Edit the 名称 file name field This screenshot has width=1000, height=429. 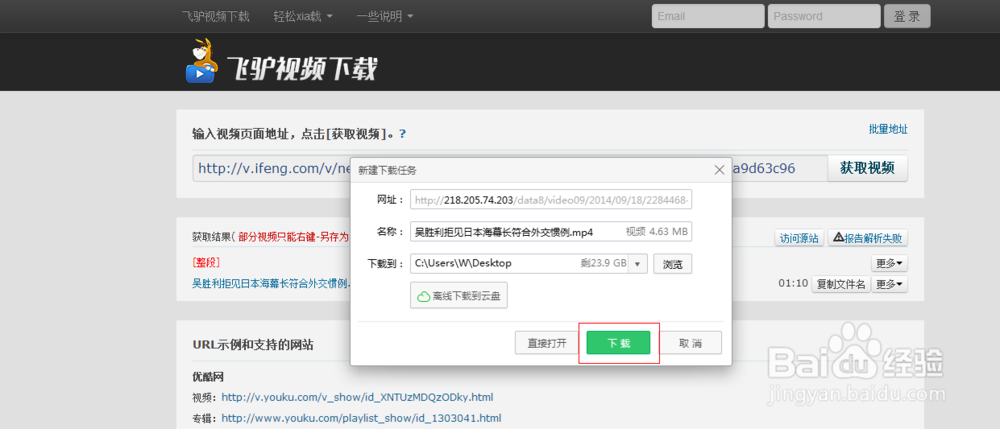click(x=551, y=232)
